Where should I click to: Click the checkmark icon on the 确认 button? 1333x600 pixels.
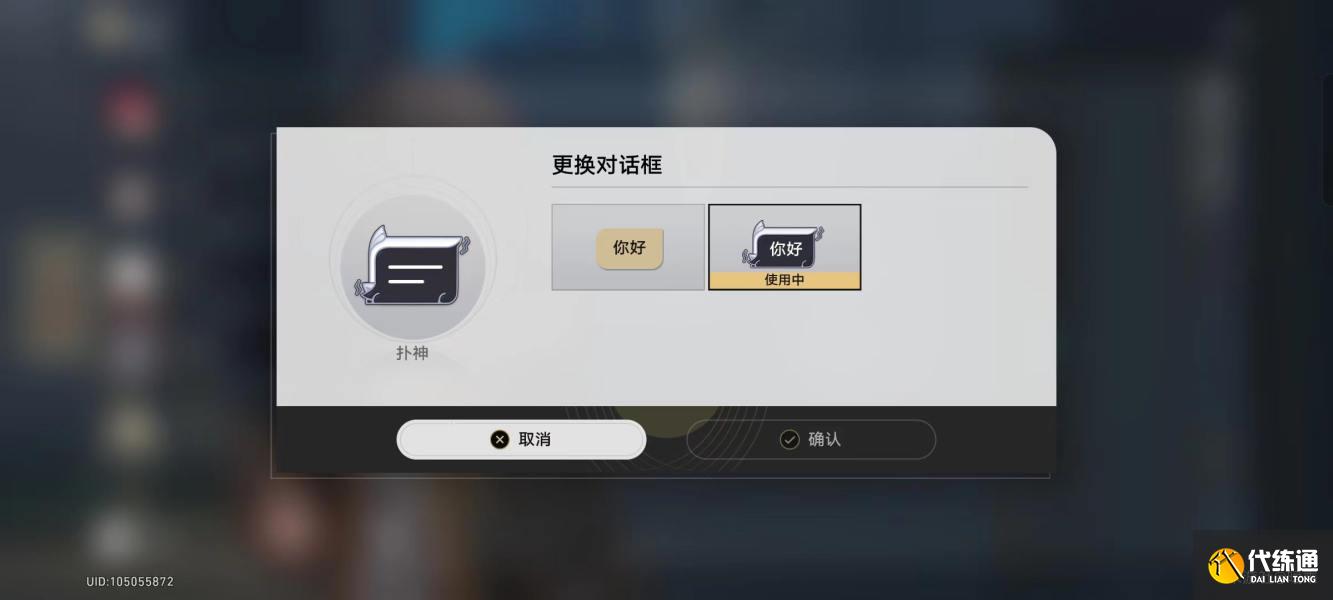789,439
